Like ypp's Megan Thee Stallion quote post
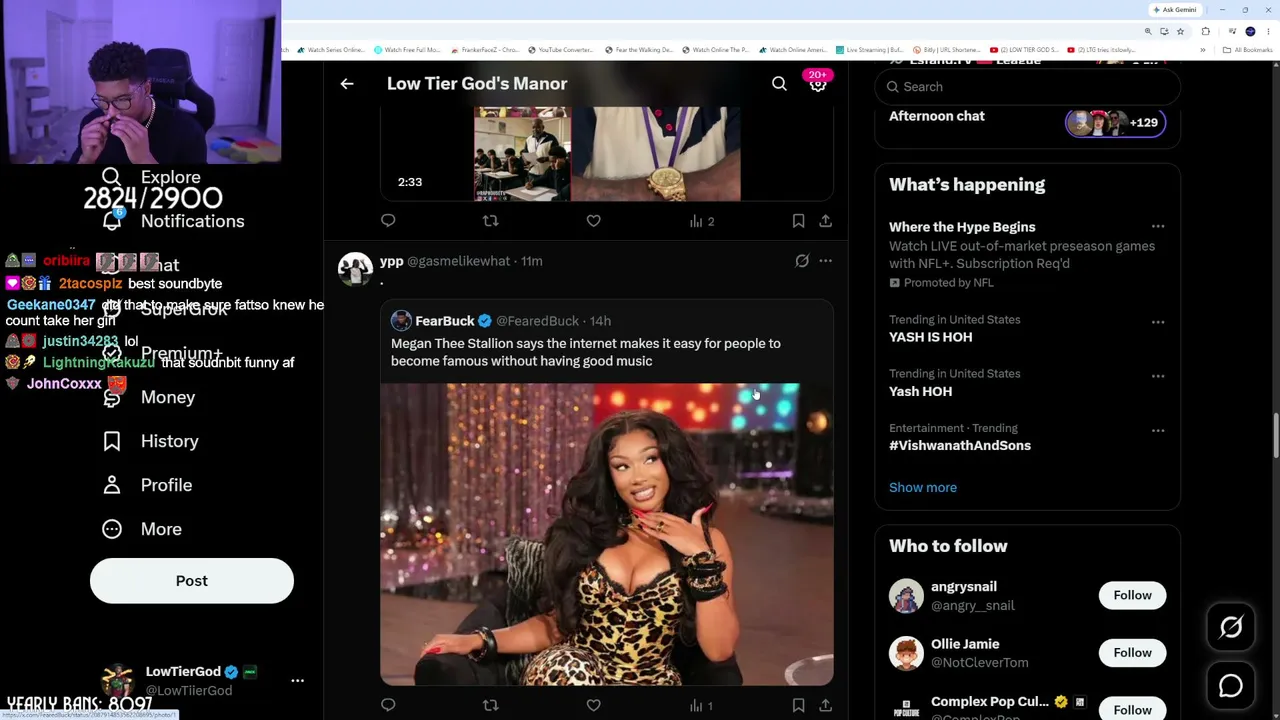This screenshot has width=1280, height=720. point(593,705)
